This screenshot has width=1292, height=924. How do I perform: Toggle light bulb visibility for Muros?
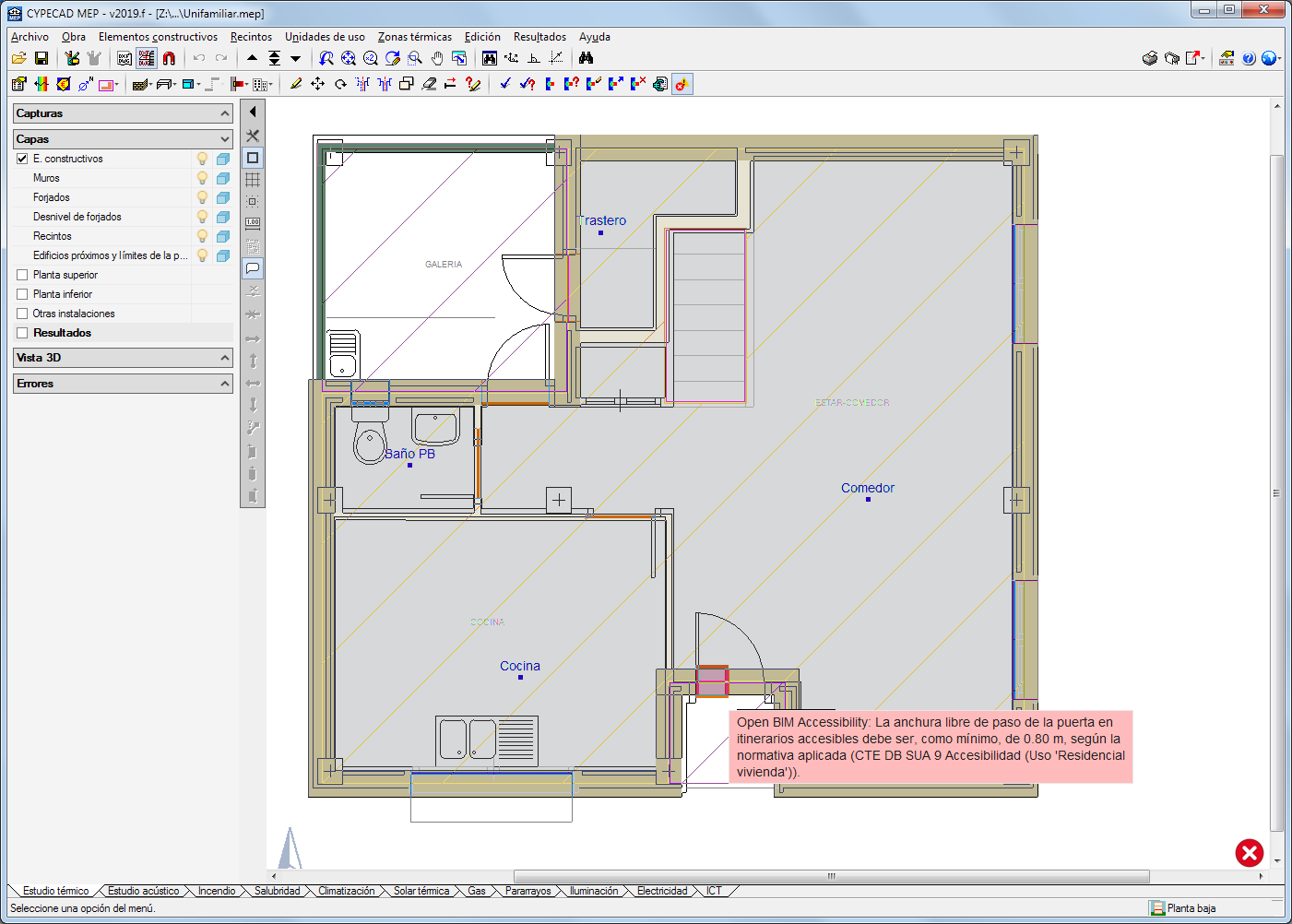203,178
